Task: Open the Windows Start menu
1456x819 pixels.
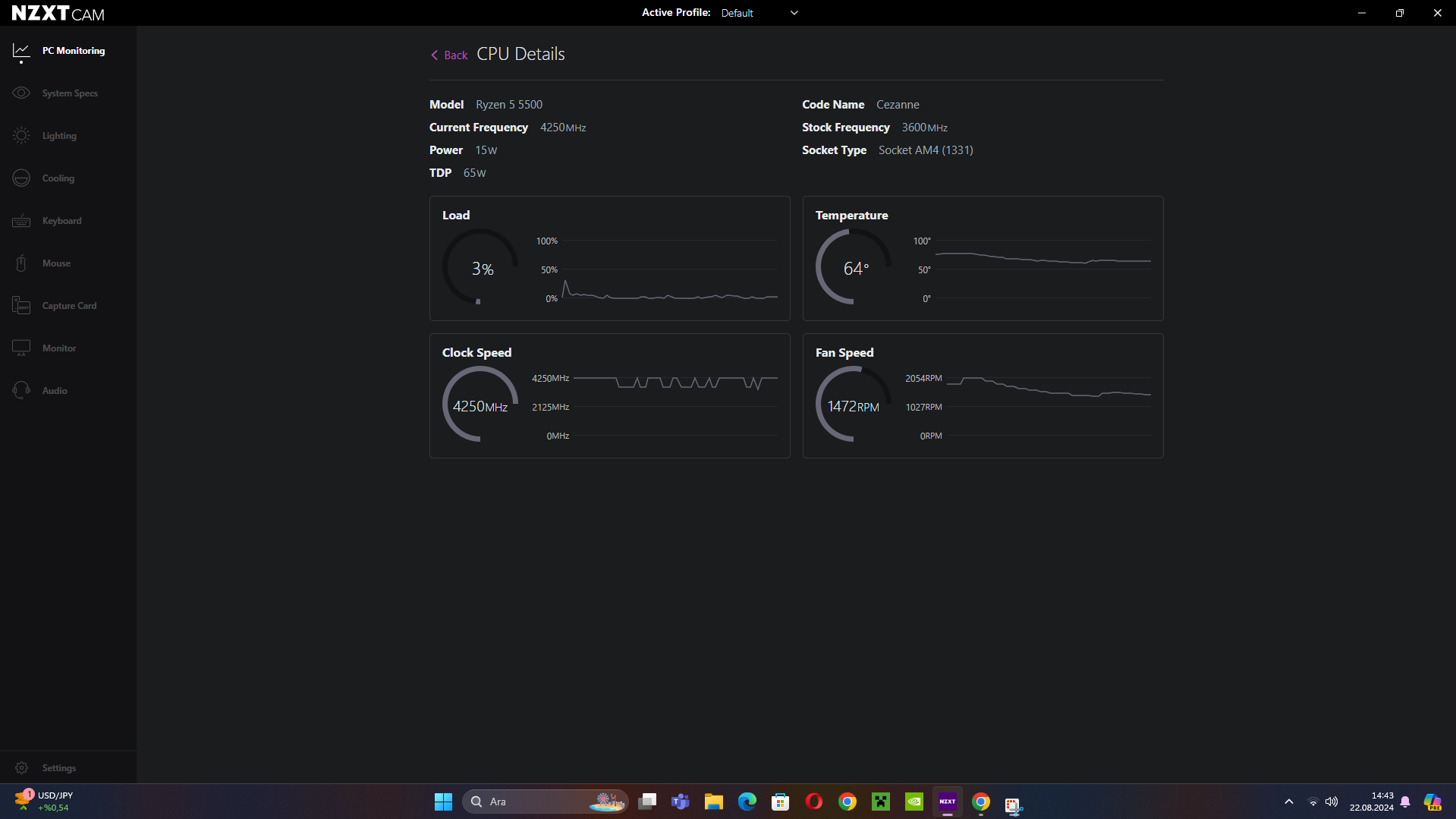Action: click(x=443, y=802)
